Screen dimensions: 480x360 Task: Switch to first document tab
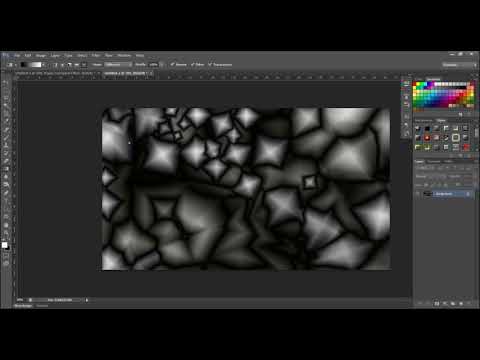pyautogui.click(x=54, y=73)
